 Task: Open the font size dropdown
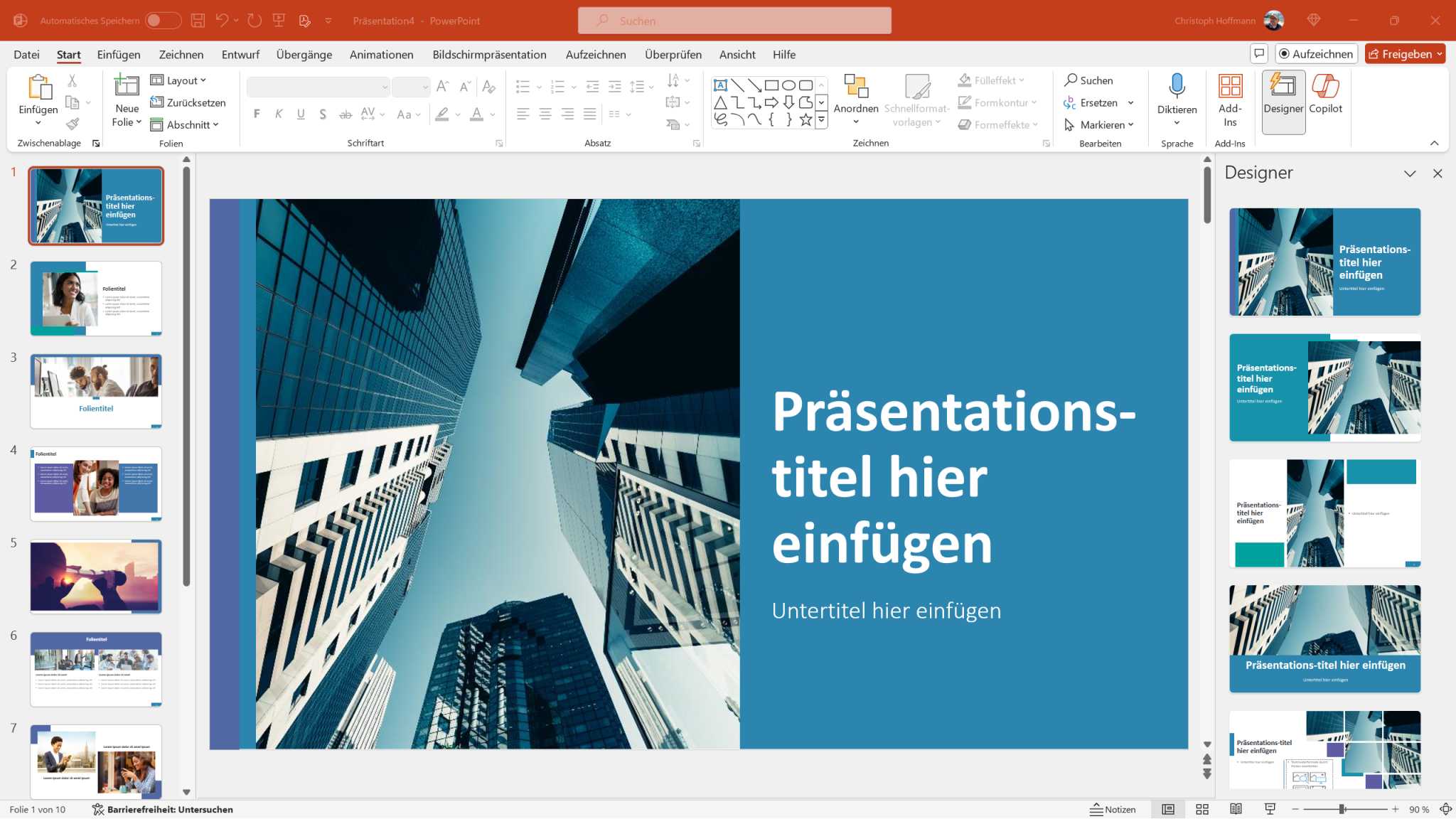(x=424, y=86)
